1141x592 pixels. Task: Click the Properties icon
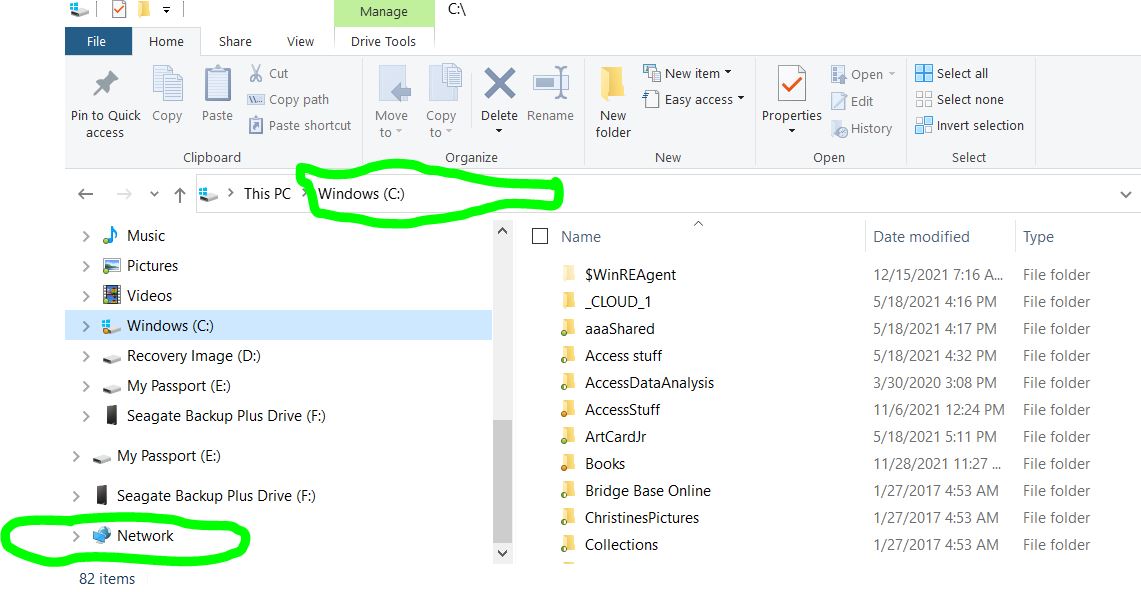coord(792,83)
